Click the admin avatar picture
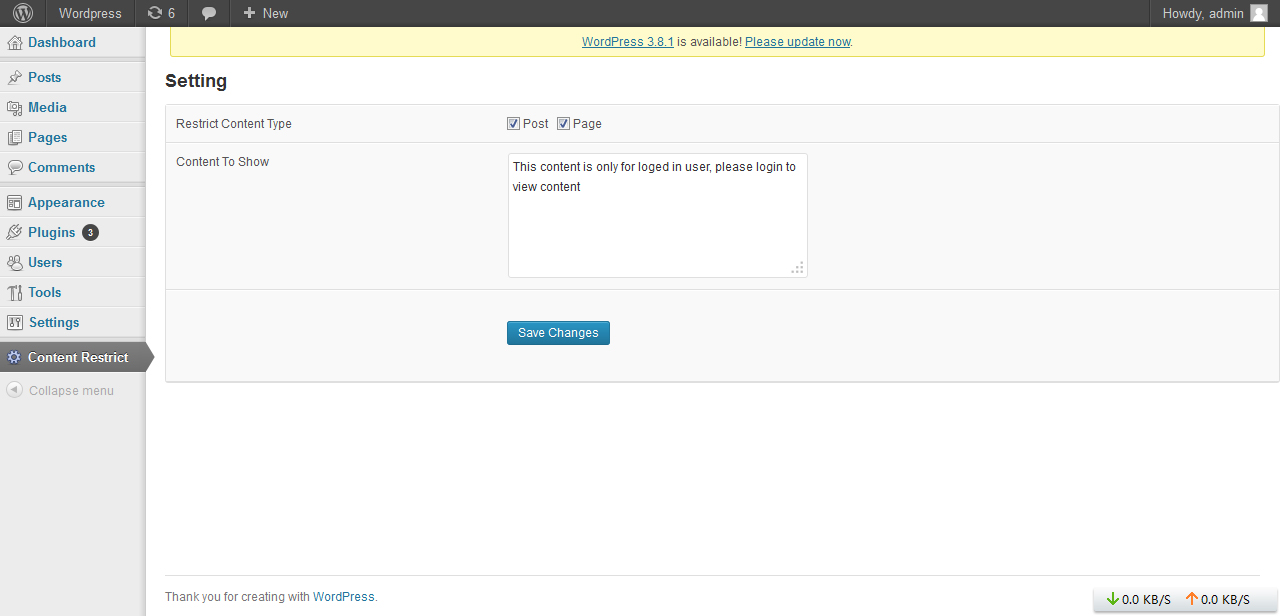 point(1259,13)
